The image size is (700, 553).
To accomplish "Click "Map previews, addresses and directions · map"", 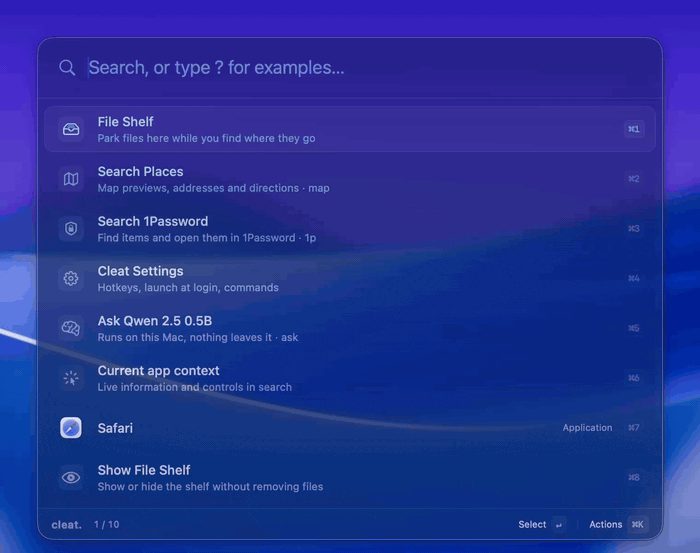I will pyautogui.click(x=213, y=188).
